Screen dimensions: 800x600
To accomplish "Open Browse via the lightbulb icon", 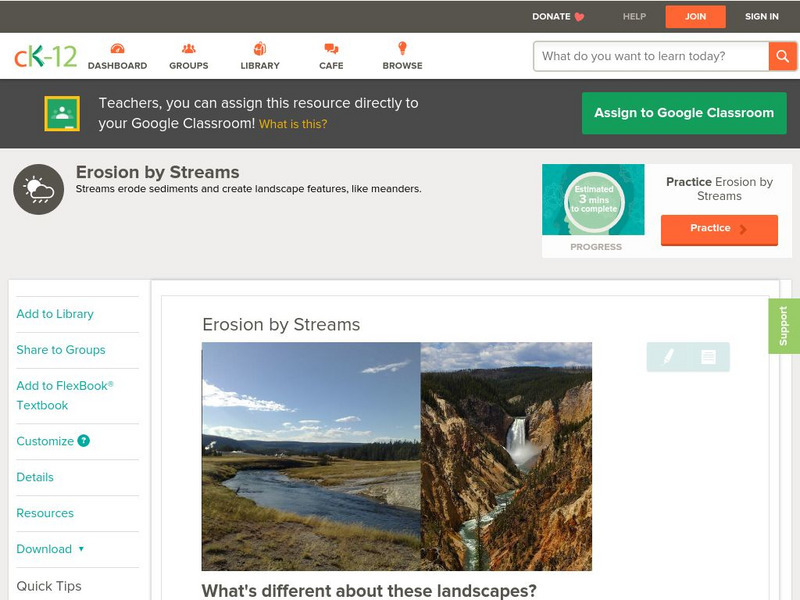I will 402,47.
